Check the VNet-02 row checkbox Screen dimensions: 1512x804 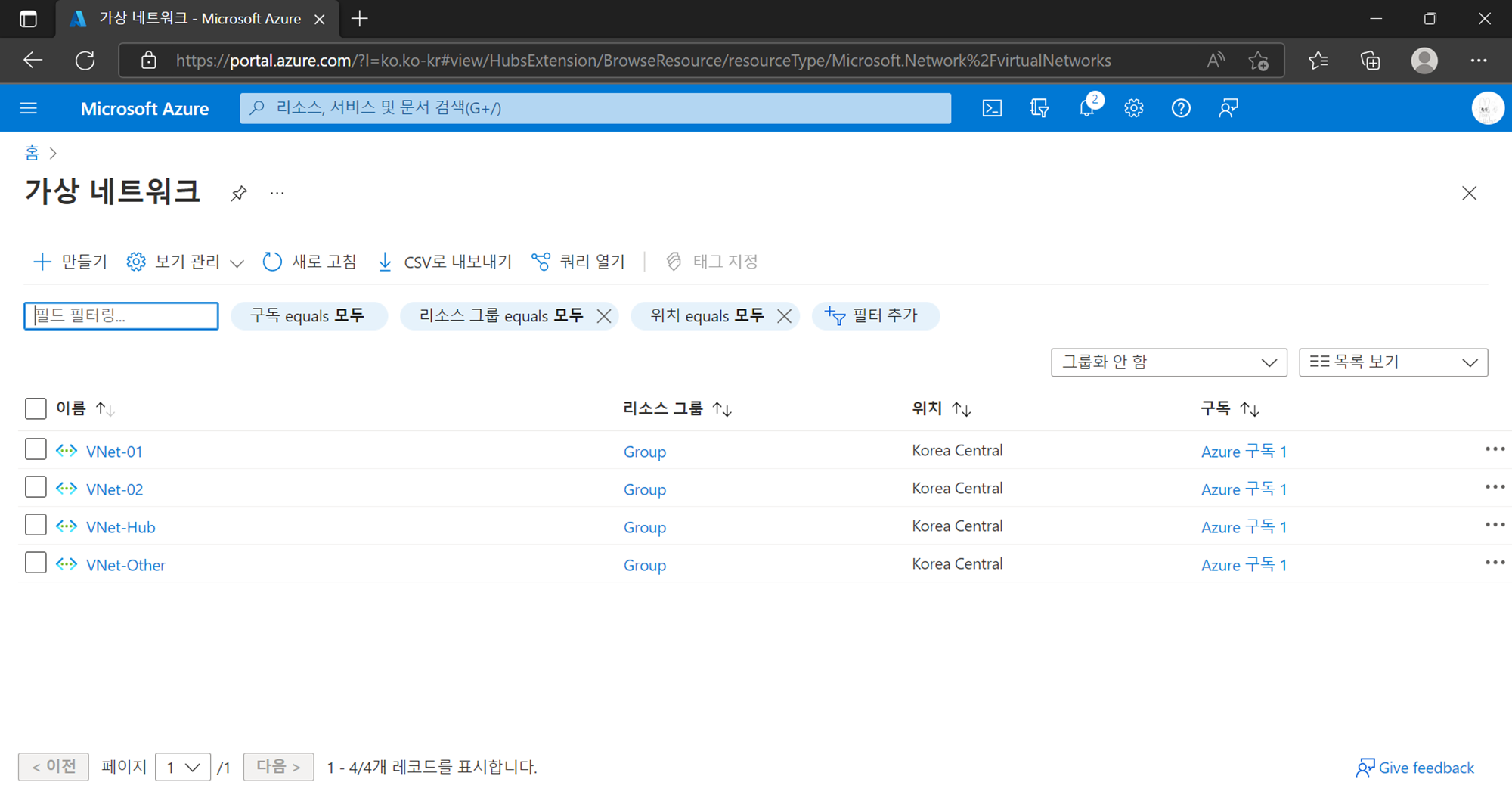coord(36,487)
